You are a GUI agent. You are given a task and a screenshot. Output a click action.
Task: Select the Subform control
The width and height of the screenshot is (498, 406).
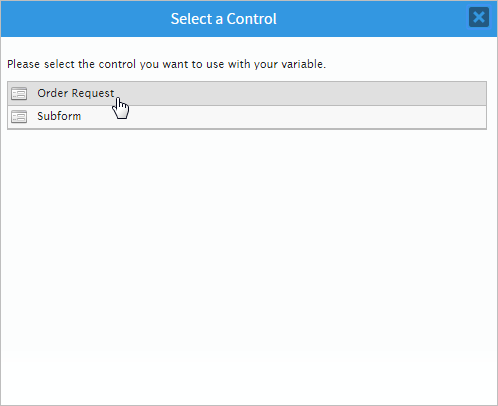tap(247, 117)
